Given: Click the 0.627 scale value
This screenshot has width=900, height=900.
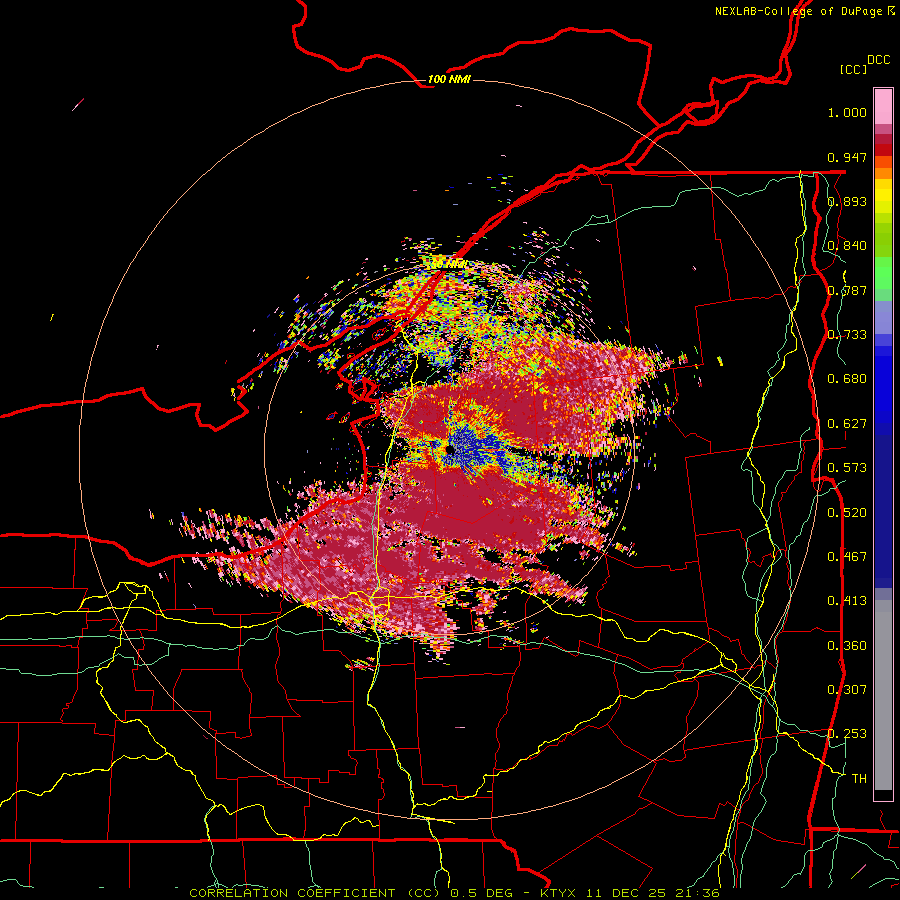Looking at the screenshot, I should coord(847,424).
